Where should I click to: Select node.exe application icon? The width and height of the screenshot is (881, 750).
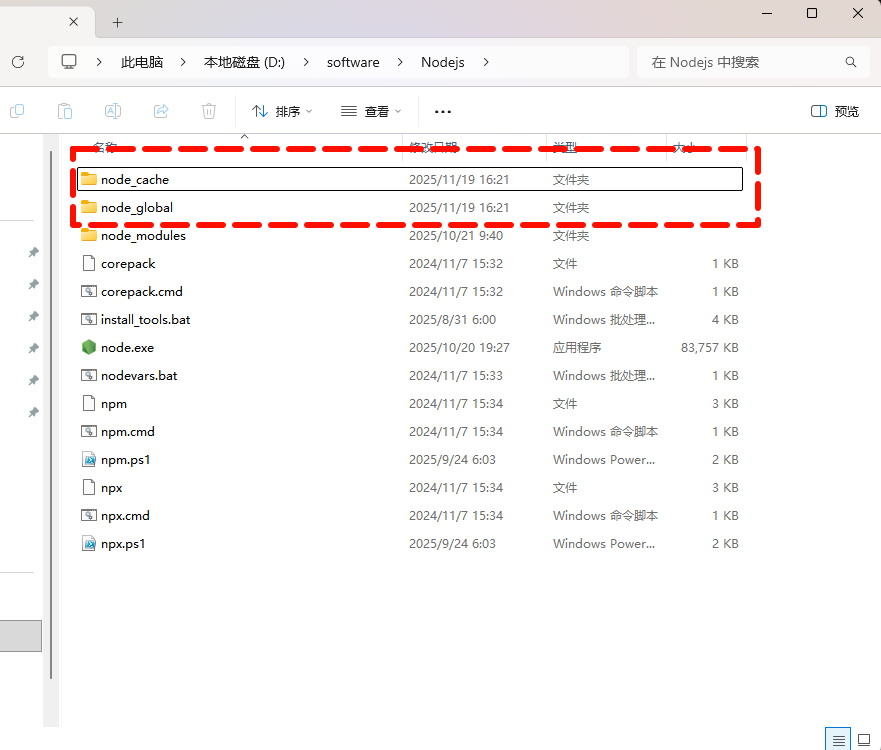[x=89, y=347]
